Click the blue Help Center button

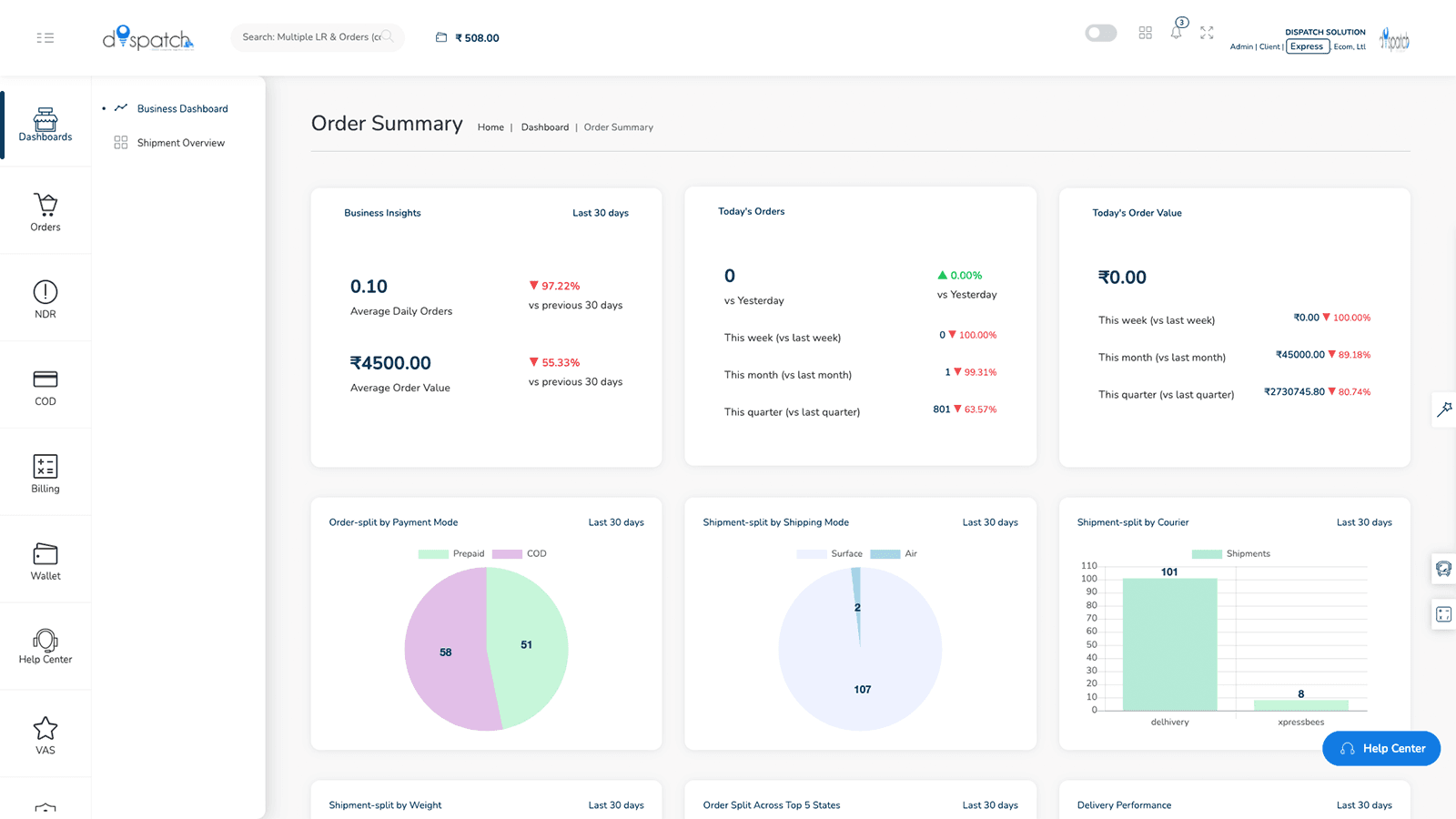(x=1381, y=748)
